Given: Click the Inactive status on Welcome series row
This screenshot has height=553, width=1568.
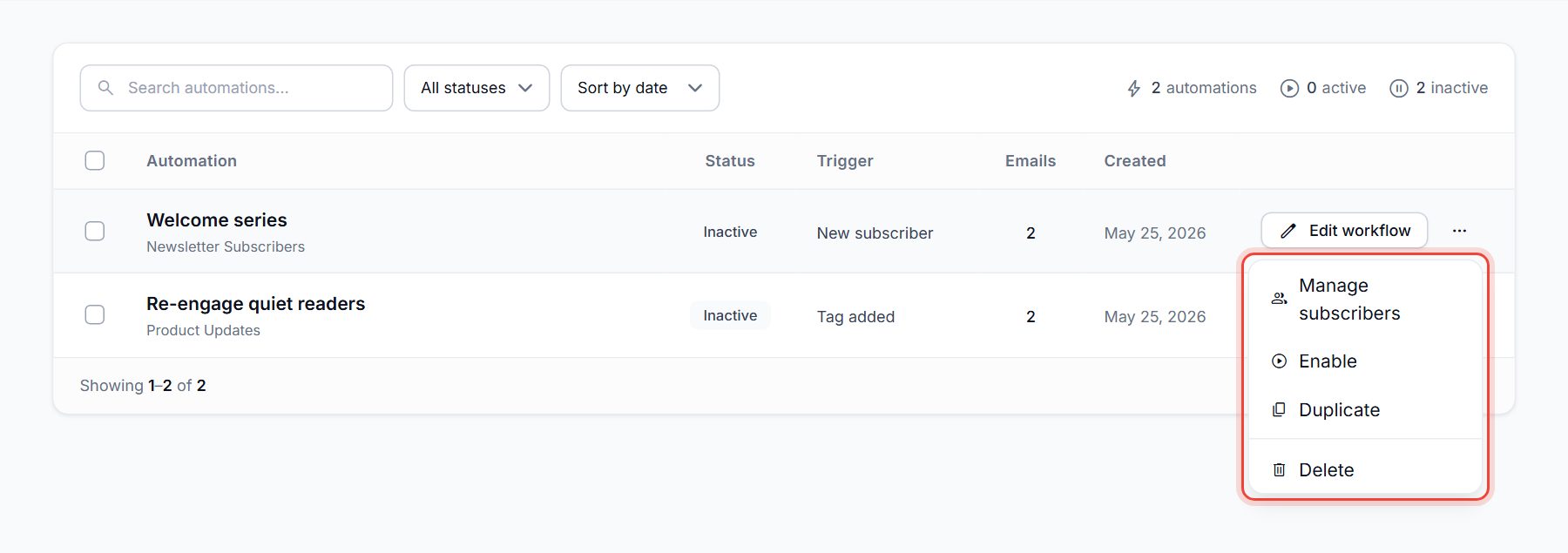Looking at the screenshot, I should pyautogui.click(x=730, y=232).
